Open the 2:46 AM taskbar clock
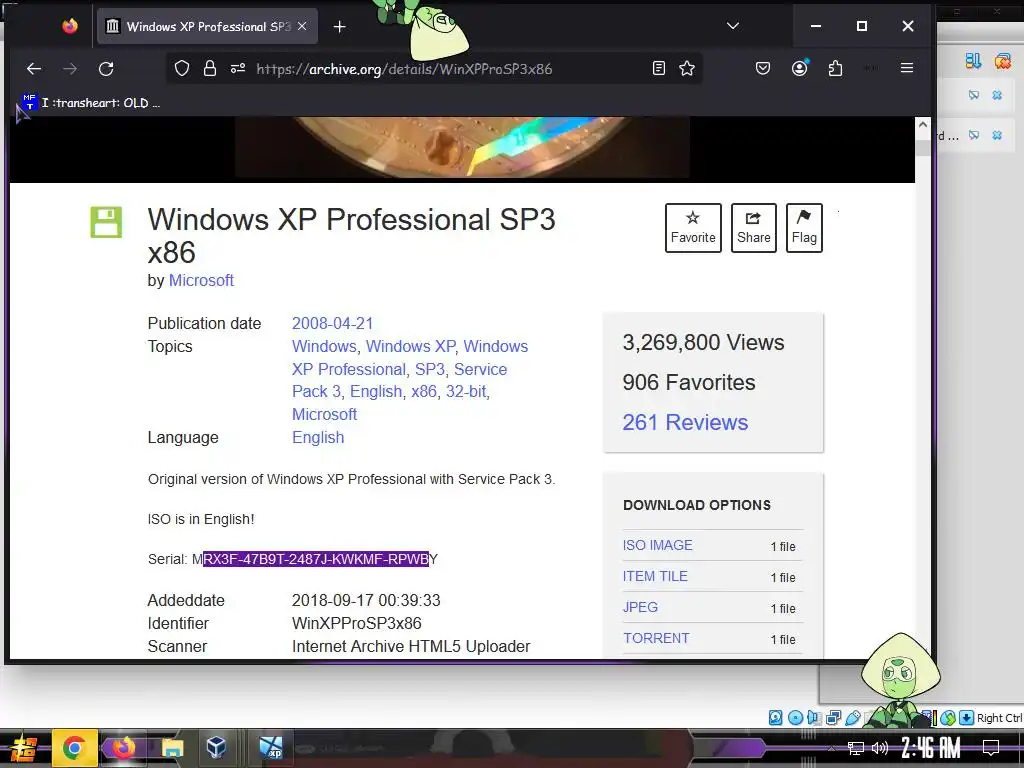1024x768 pixels. coord(931,748)
